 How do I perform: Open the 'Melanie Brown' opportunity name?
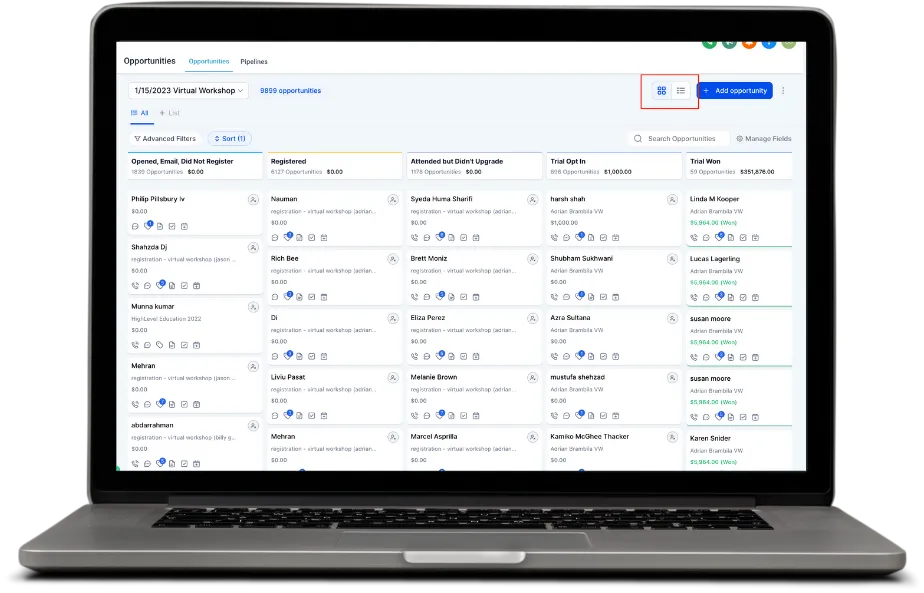click(x=434, y=377)
